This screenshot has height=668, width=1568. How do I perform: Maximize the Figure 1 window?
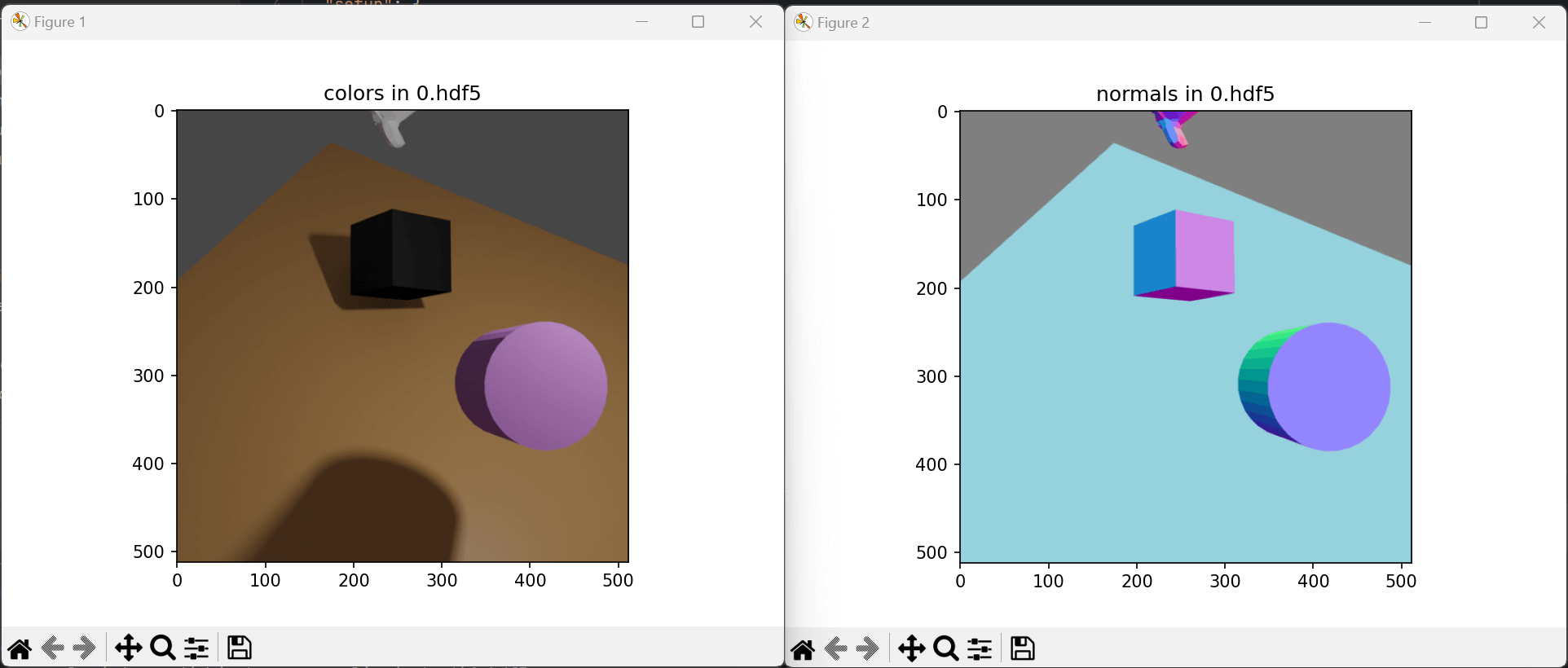coord(698,22)
